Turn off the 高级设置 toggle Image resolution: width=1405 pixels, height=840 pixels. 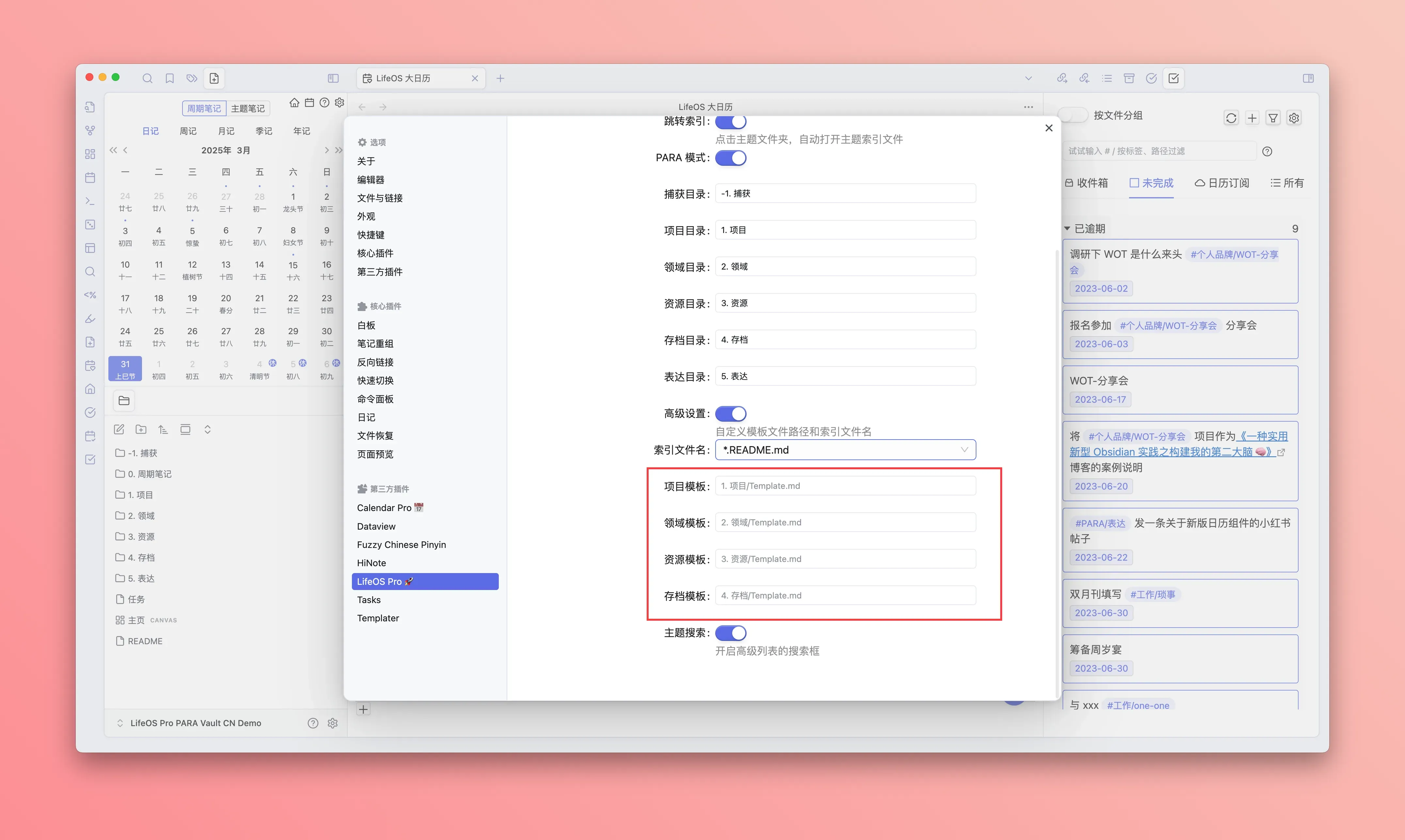(x=730, y=414)
